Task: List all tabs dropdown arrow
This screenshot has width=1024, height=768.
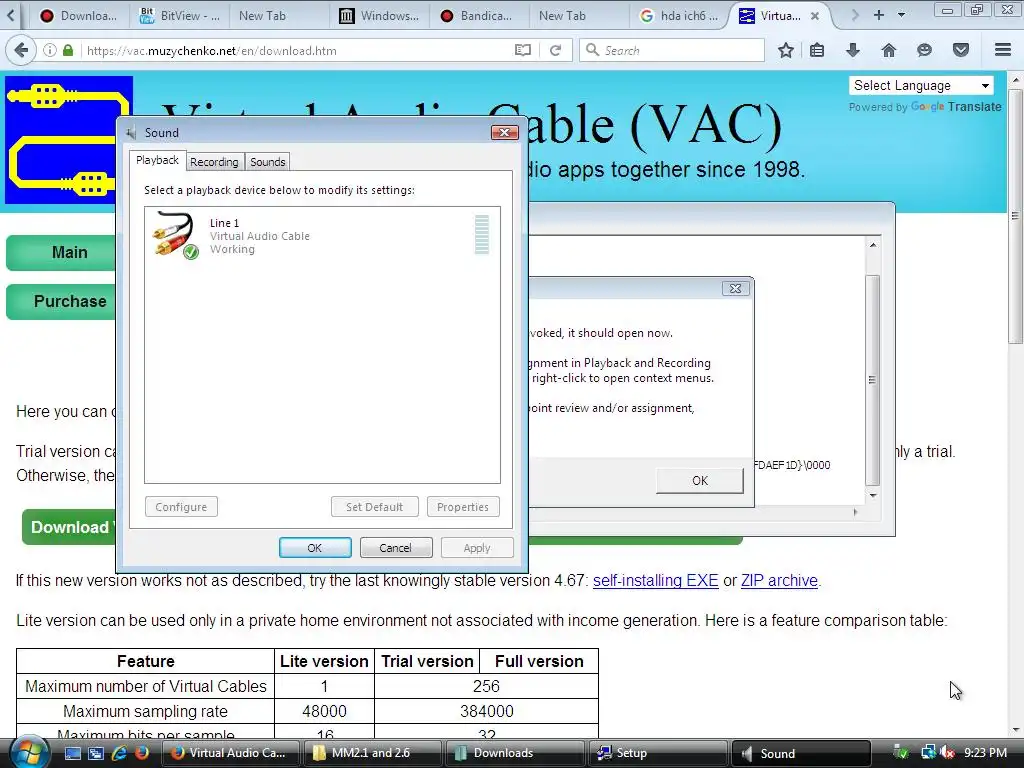Action: [x=901, y=16]
